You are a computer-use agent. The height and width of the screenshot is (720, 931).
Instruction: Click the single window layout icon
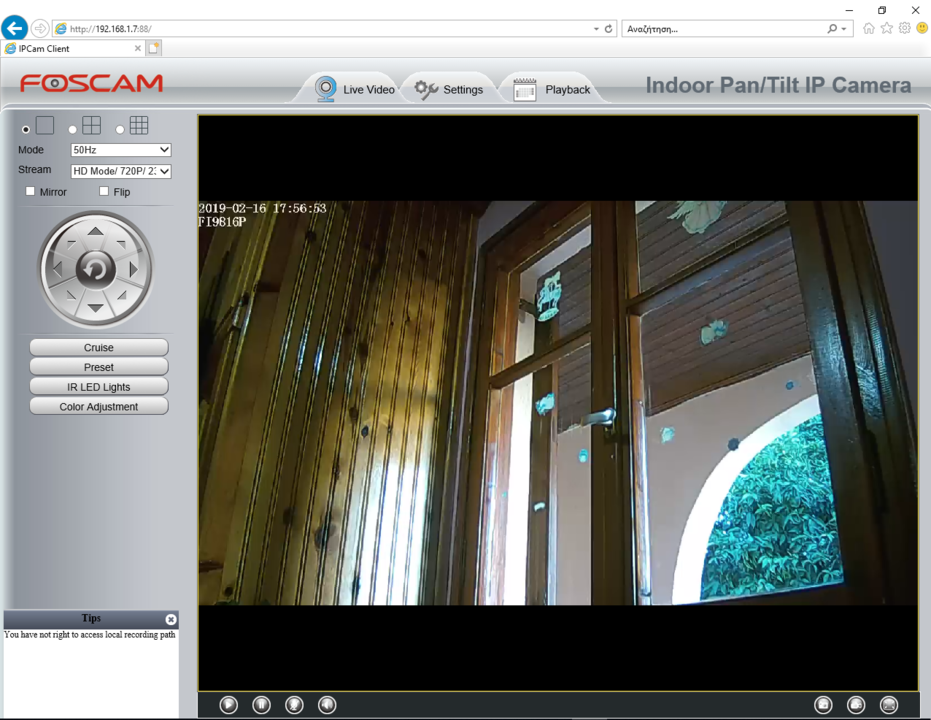pos(45,125)
